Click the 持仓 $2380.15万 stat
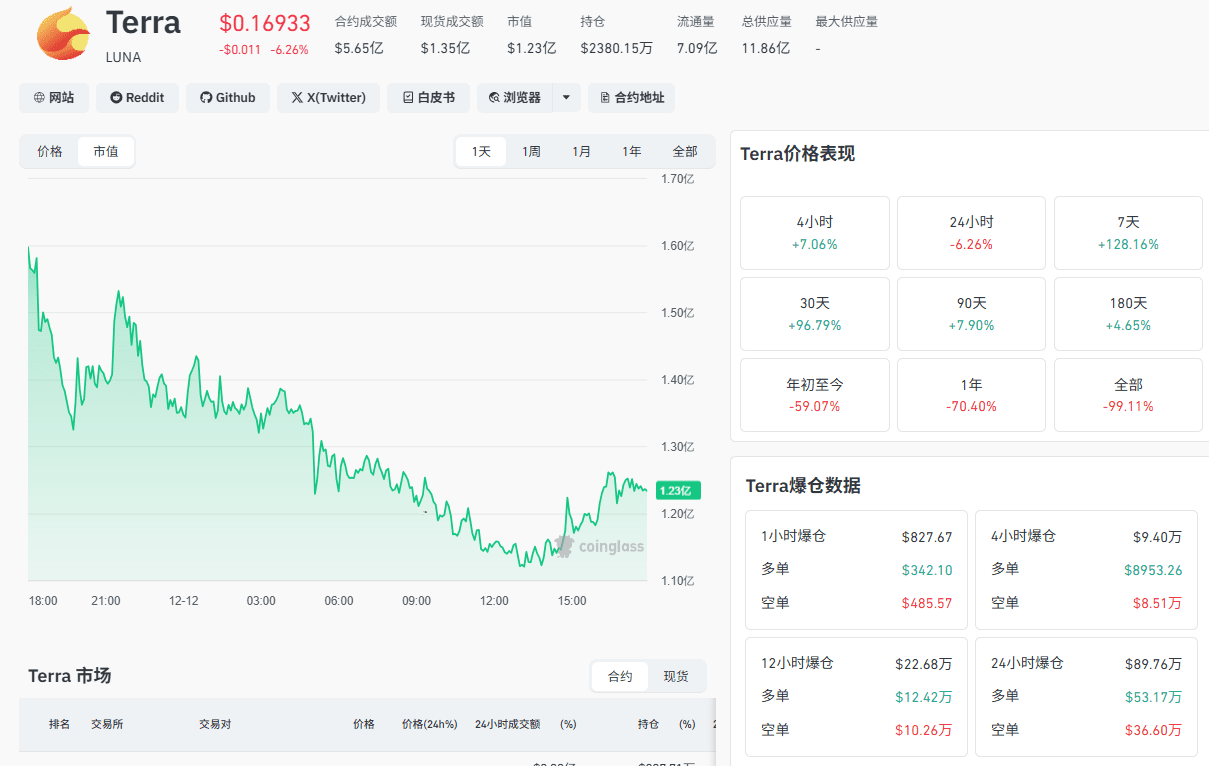This screenshot has height=766, width=1209. coord(616,35)
